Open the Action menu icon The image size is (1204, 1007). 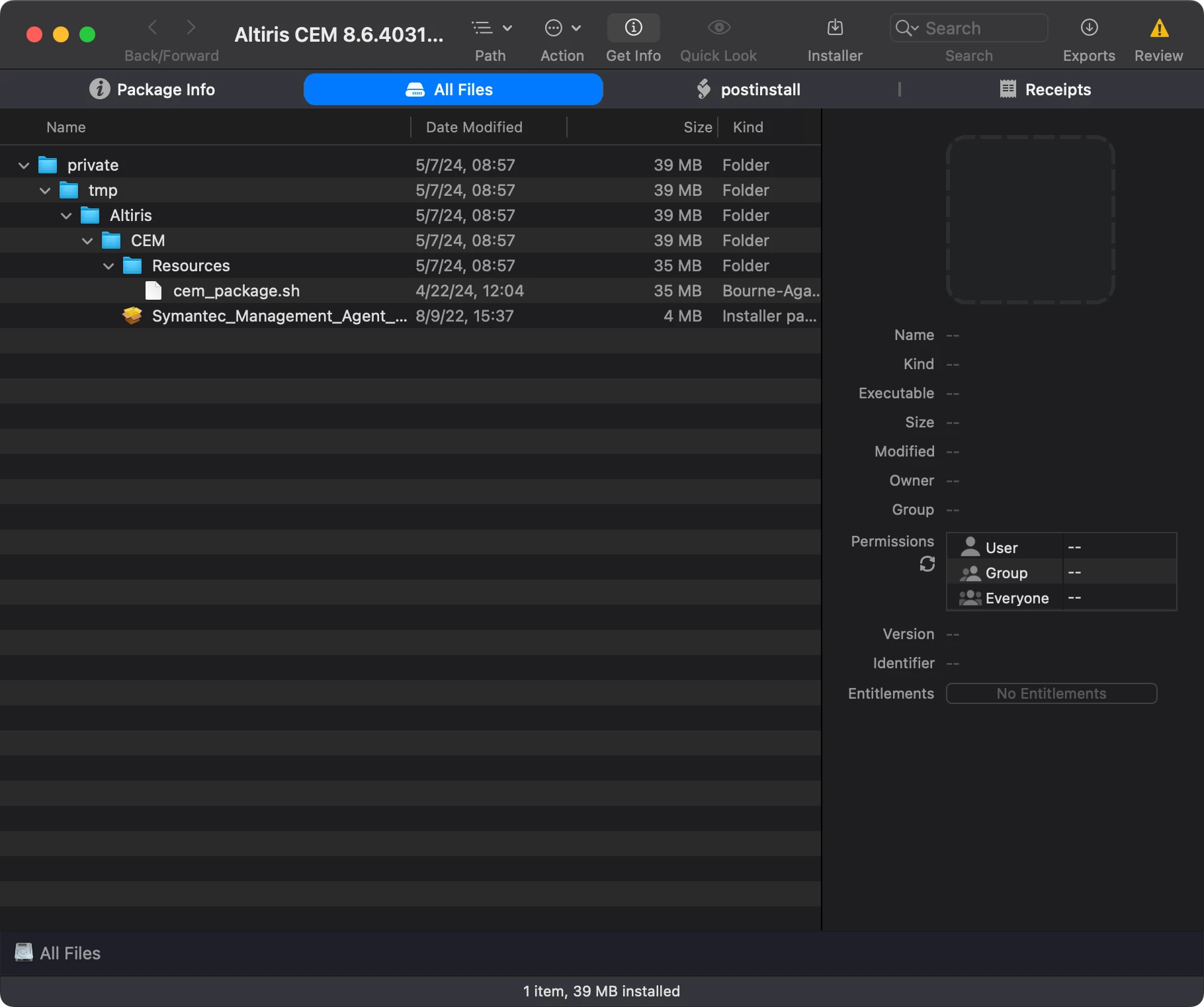[562, 28]
